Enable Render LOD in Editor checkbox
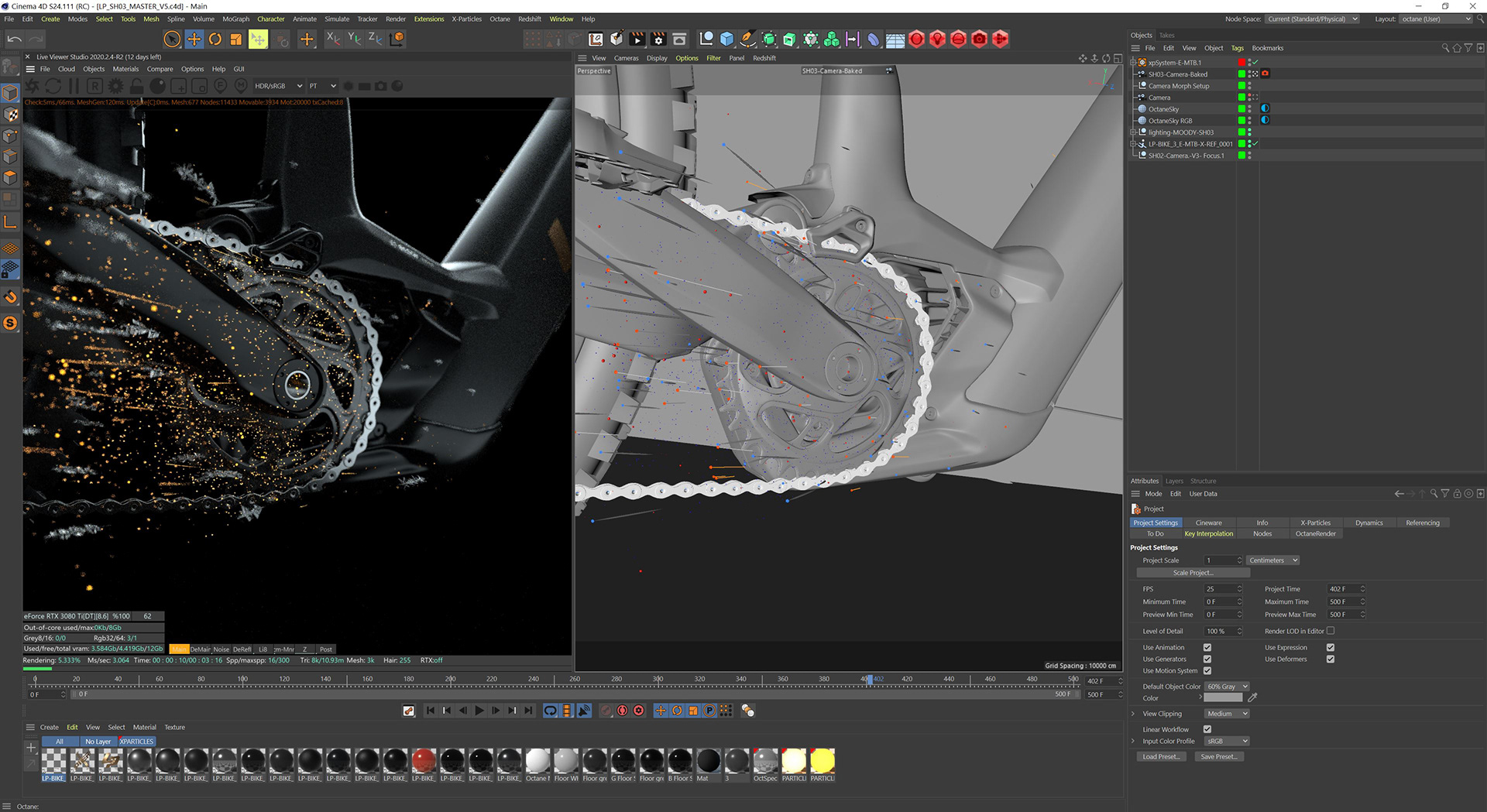 tap(1331, 631)
